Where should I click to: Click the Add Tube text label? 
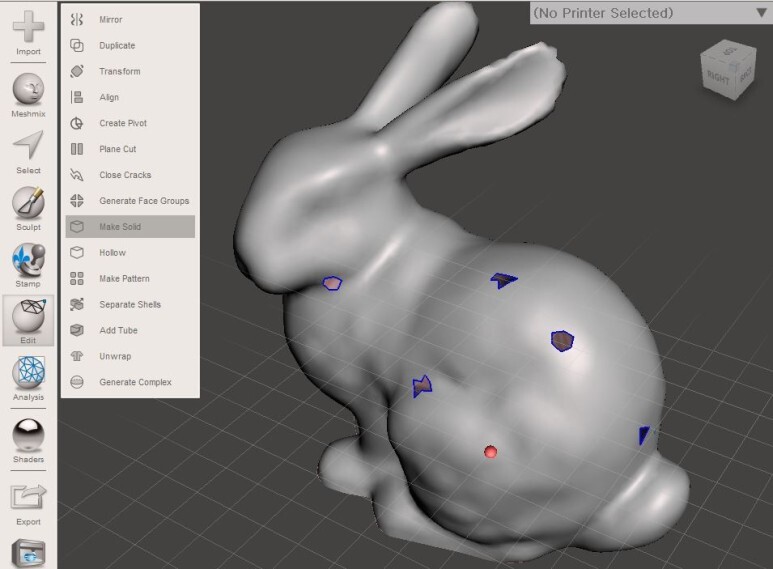118,330
